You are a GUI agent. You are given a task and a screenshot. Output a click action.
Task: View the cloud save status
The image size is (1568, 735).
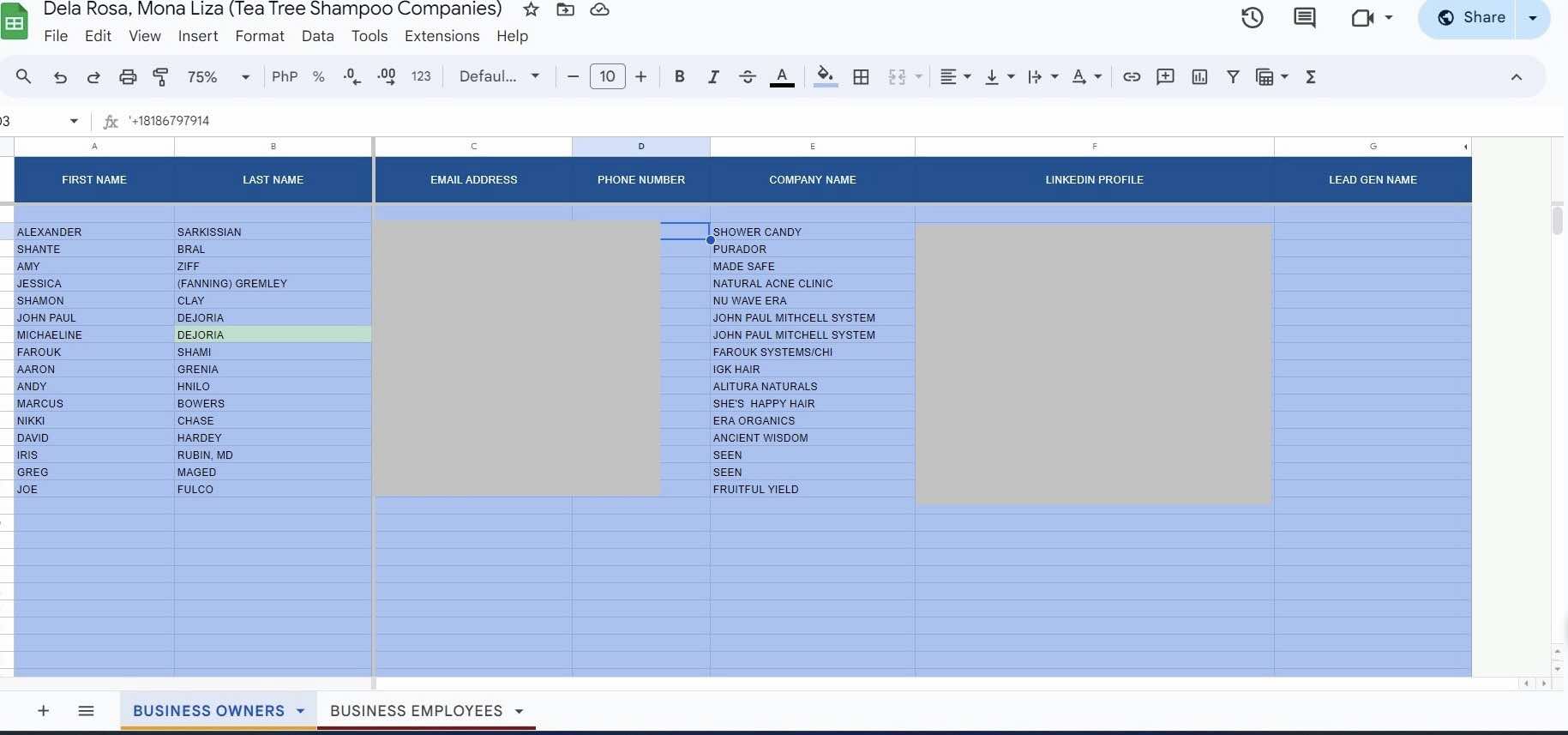click(x=599, y=9)
